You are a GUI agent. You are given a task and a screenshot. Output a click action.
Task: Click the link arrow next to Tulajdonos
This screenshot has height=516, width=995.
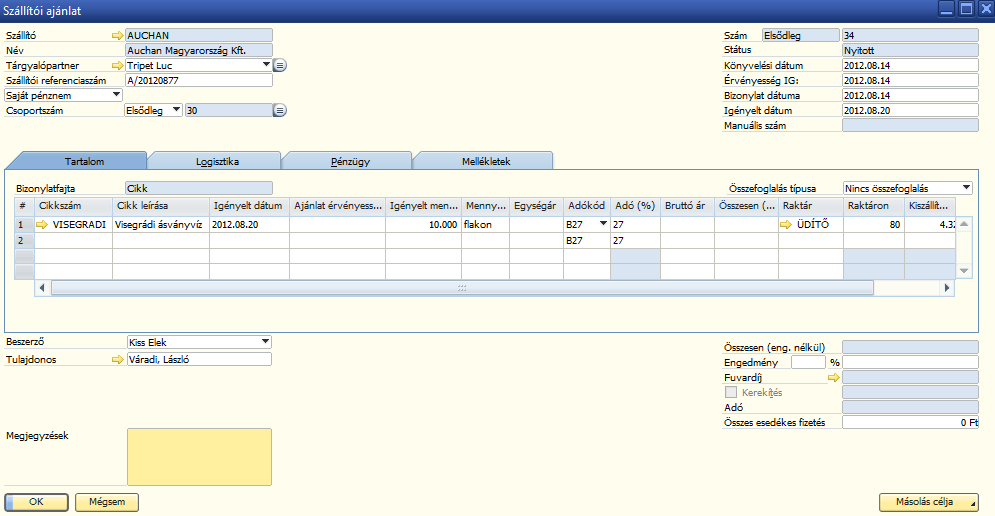click(x=117, y=360)
